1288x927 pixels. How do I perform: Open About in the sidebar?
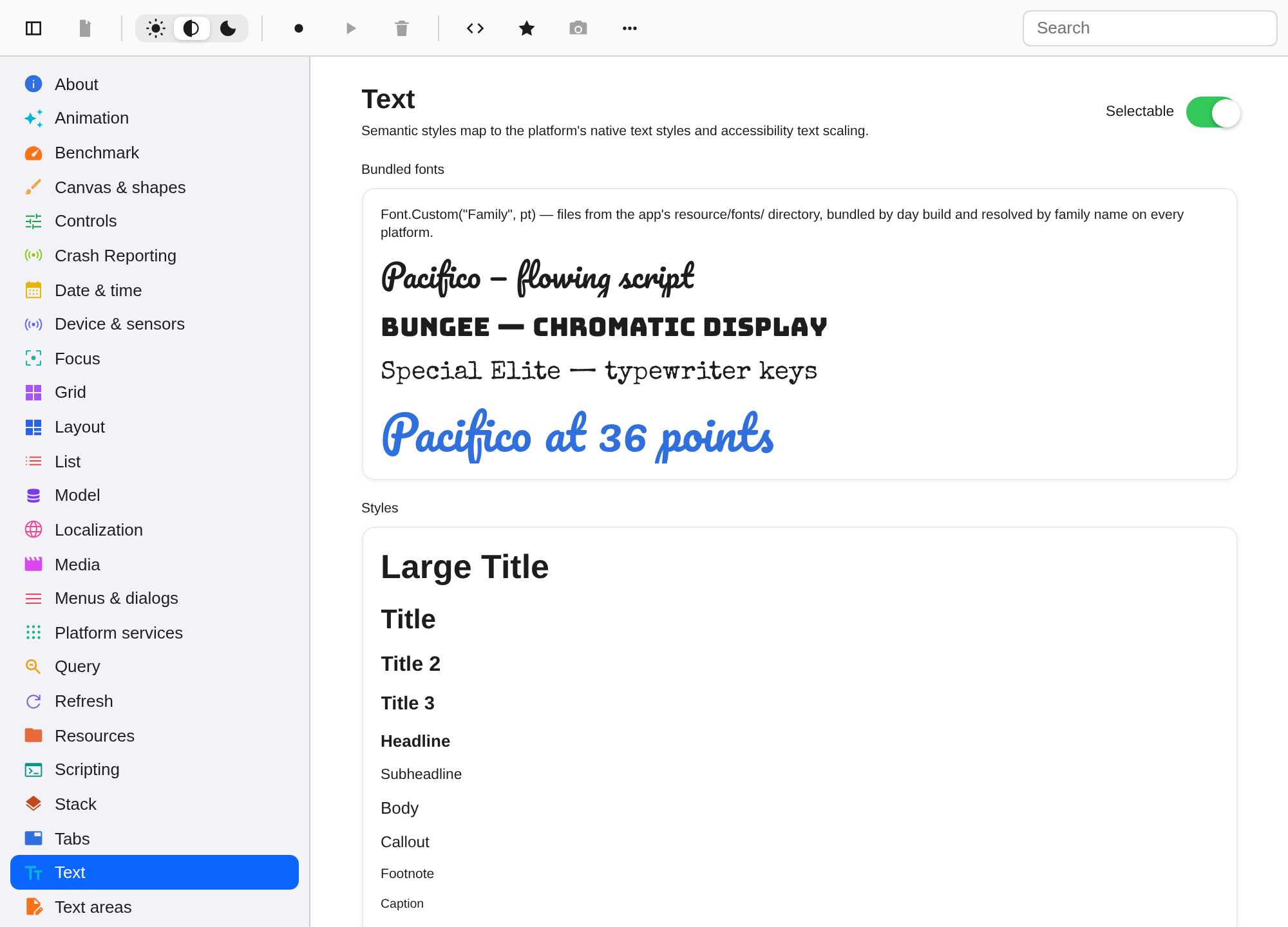click(155, 84)
